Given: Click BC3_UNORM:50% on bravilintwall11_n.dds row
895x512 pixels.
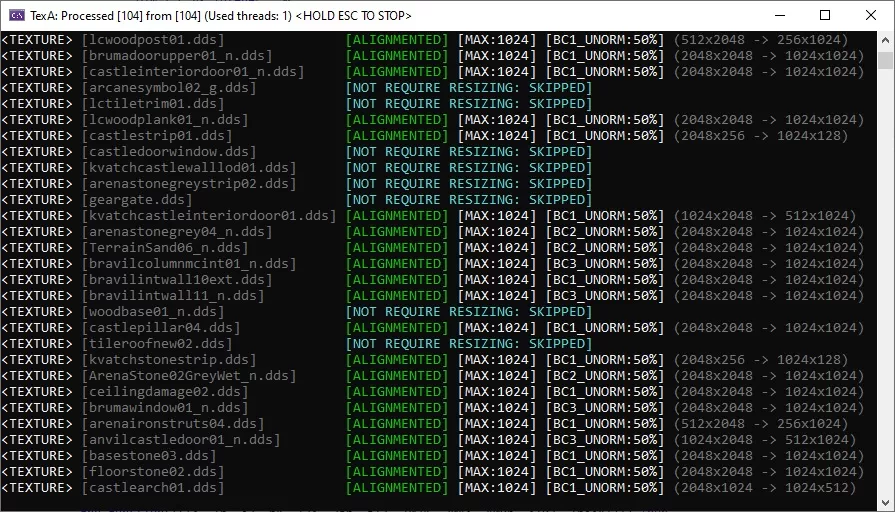Looking at the screenshot, I should click(605, 296).
